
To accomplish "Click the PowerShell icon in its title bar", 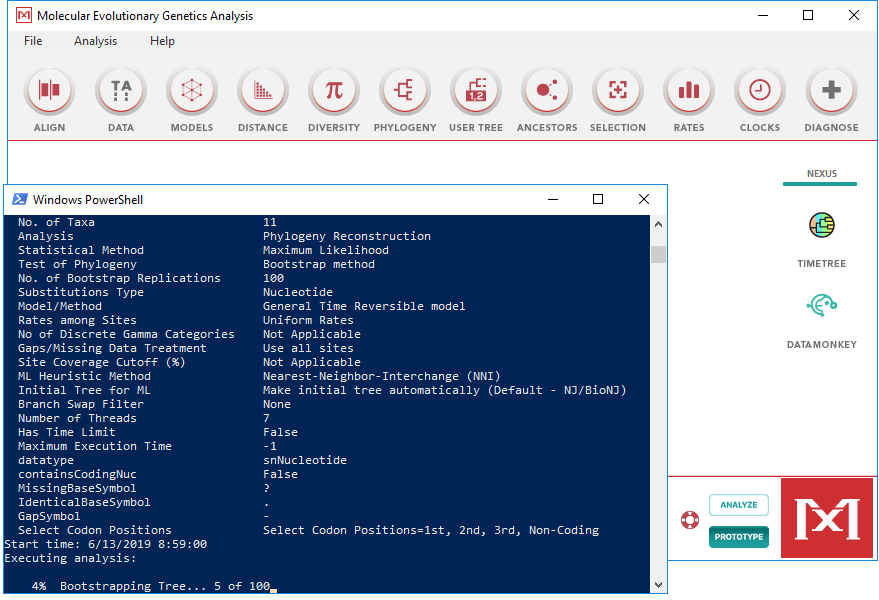I will (20, 199).
